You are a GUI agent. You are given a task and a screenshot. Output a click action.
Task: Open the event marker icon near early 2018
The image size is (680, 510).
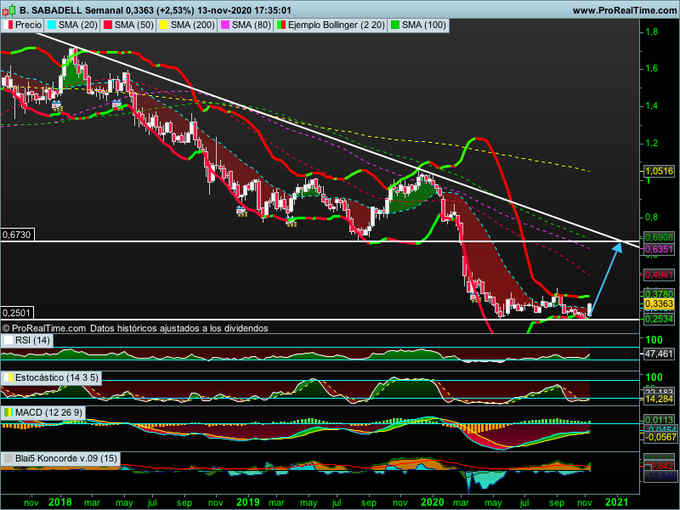pyautogui.click(x=56, y=105)
